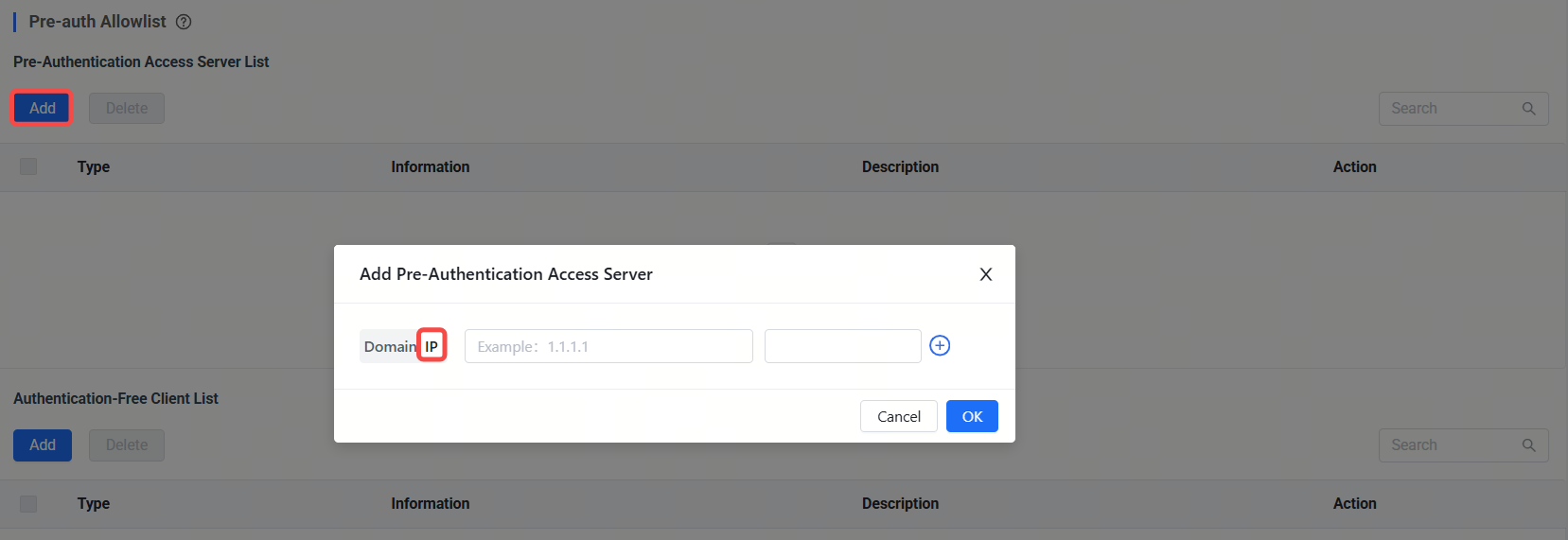Click the Information column header in the server table
The width and height of the screenshot is (1568, 540).
(430, 166)
